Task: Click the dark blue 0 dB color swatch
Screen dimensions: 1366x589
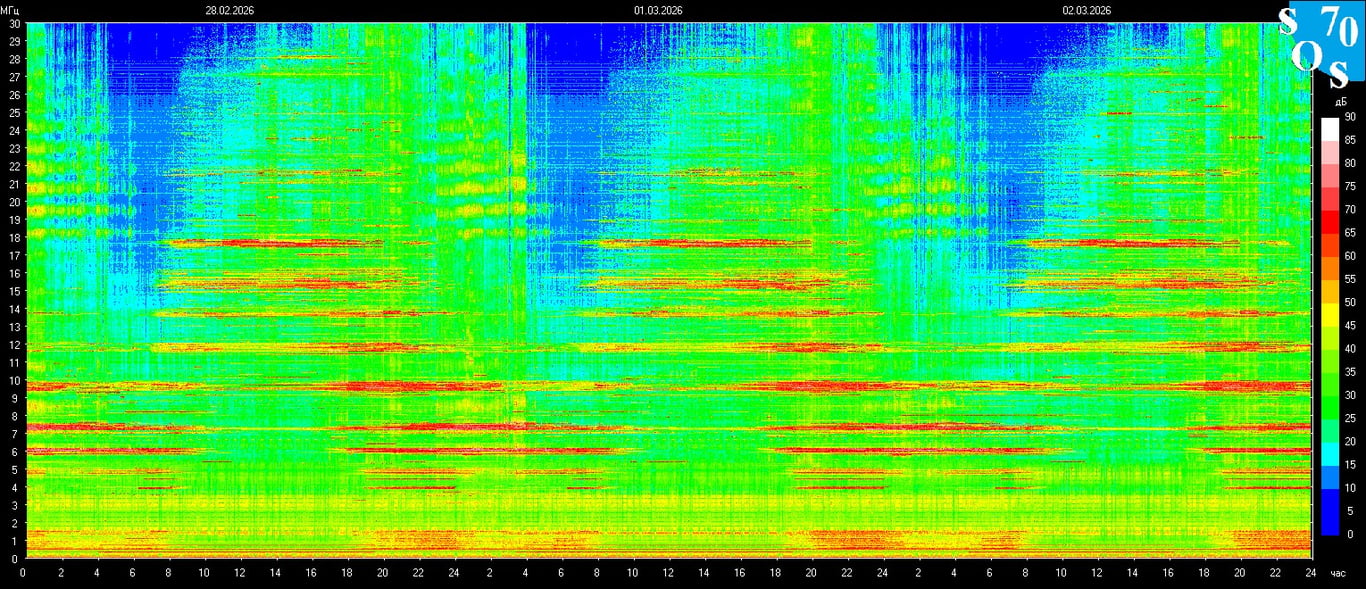Action: click(x=1329, y=523)
